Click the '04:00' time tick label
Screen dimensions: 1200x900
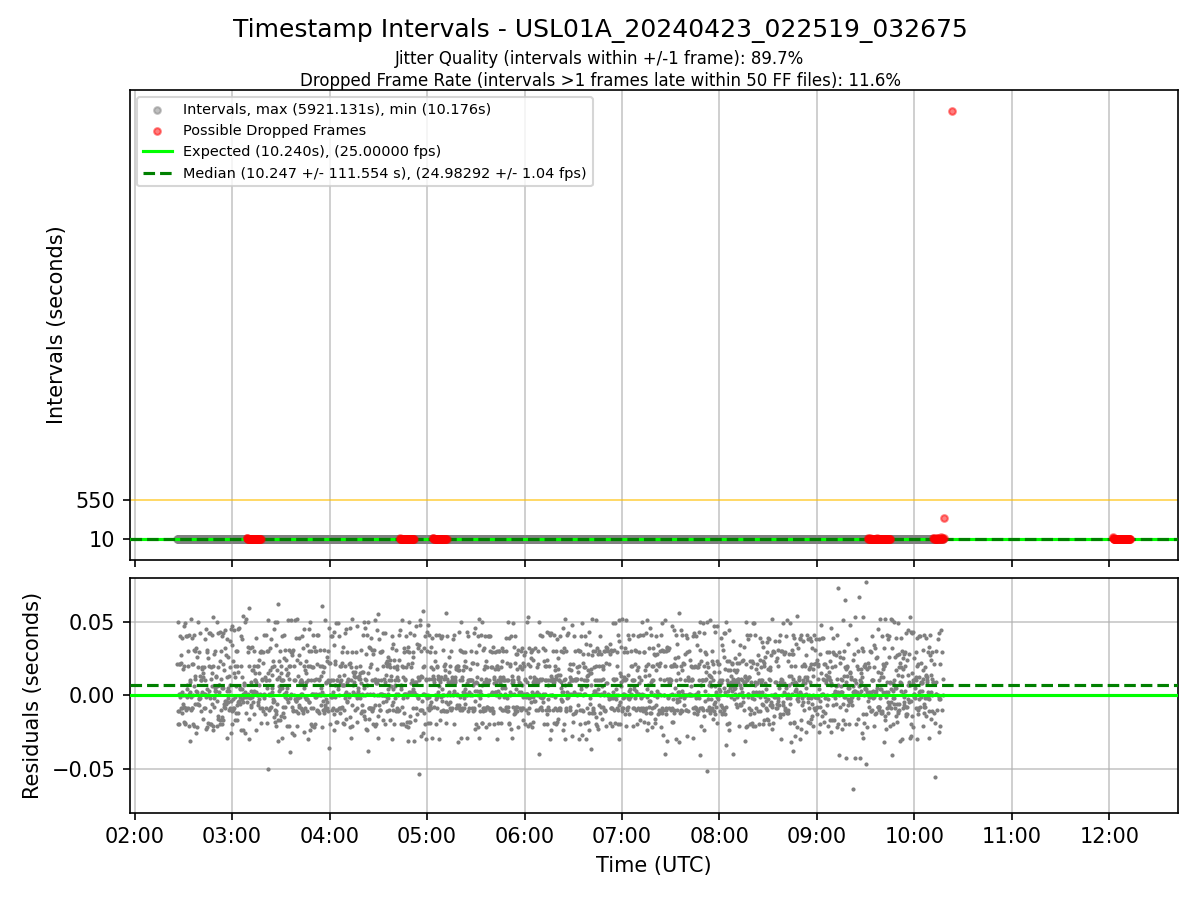pos(330,834)
